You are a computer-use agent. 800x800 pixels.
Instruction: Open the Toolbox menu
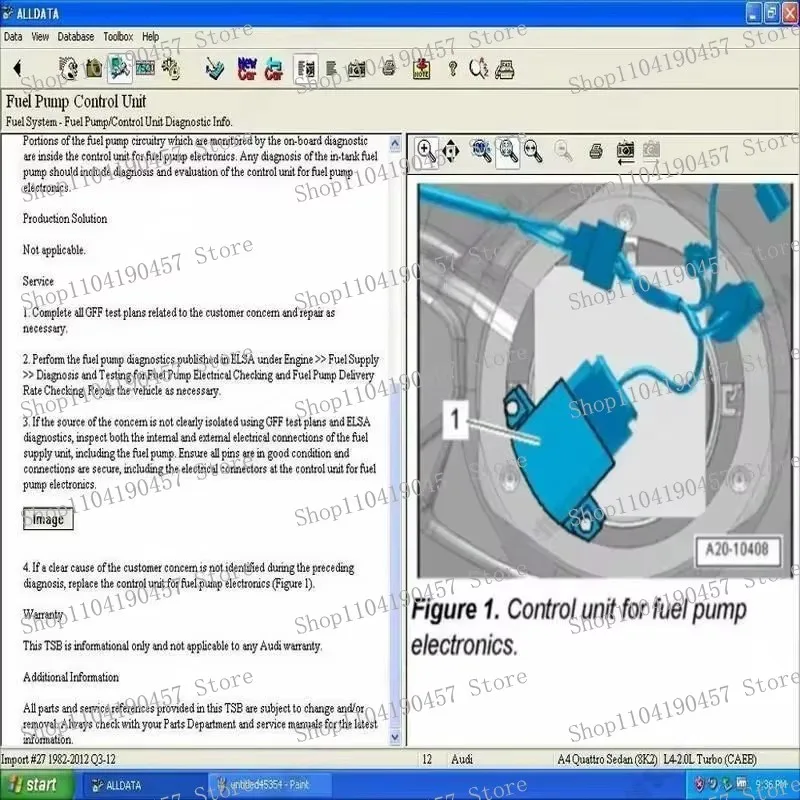click(118, 37)
